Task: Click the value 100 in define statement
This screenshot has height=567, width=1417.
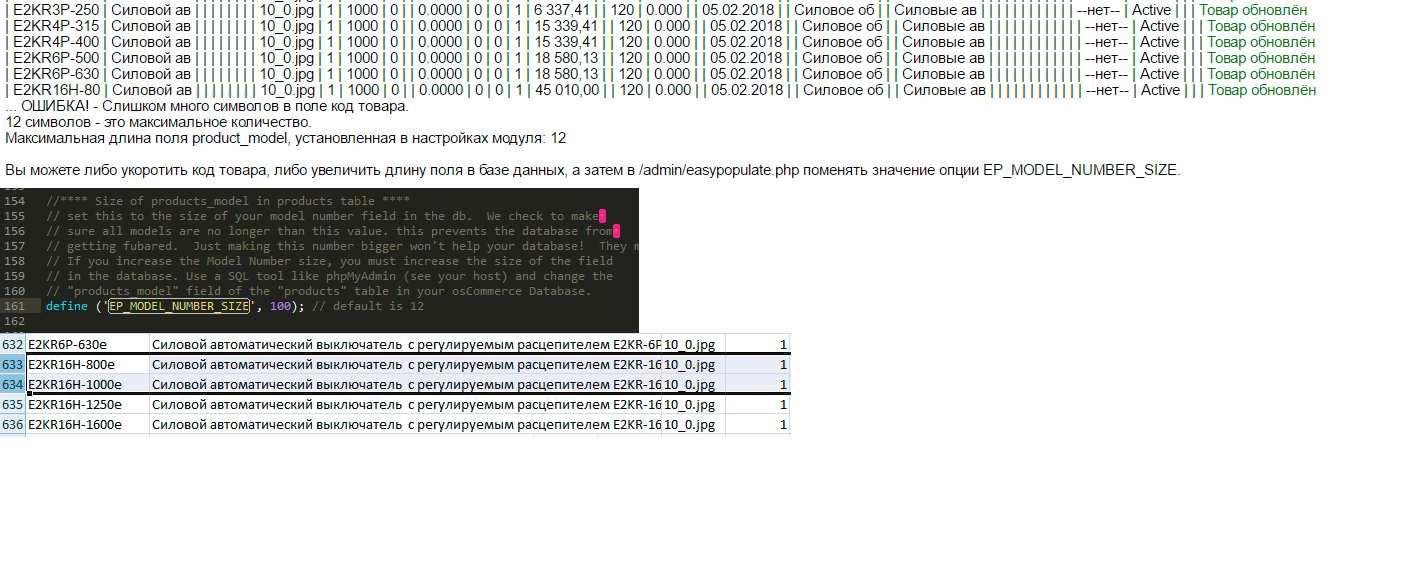Action: (280, 306)
